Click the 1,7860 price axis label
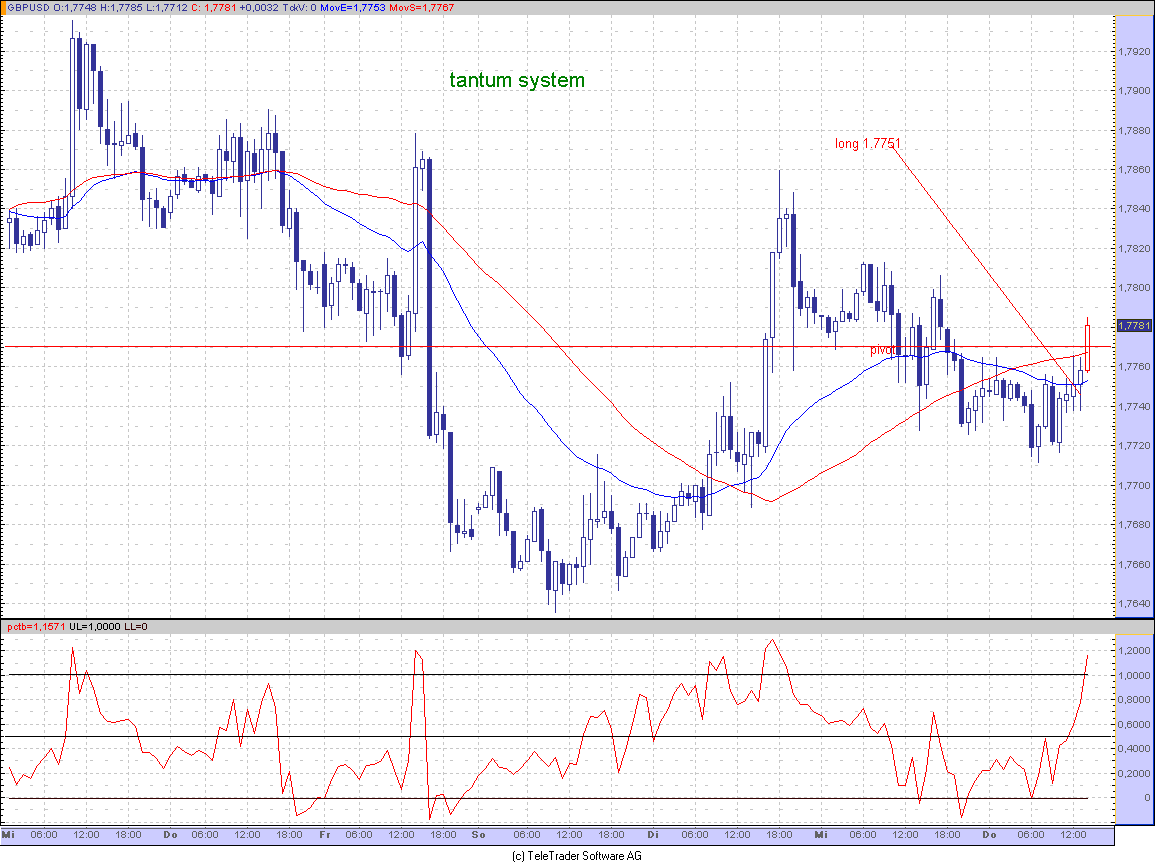 pos(1134,170)
